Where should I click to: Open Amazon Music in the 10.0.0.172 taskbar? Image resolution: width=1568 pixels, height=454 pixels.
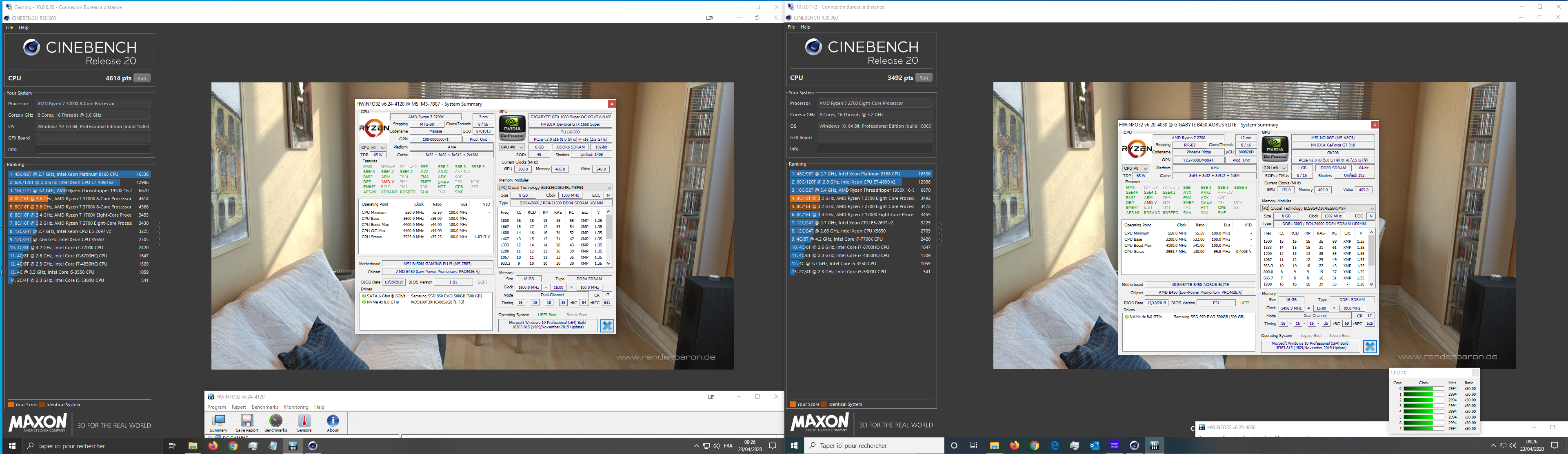coord(1115,446)
